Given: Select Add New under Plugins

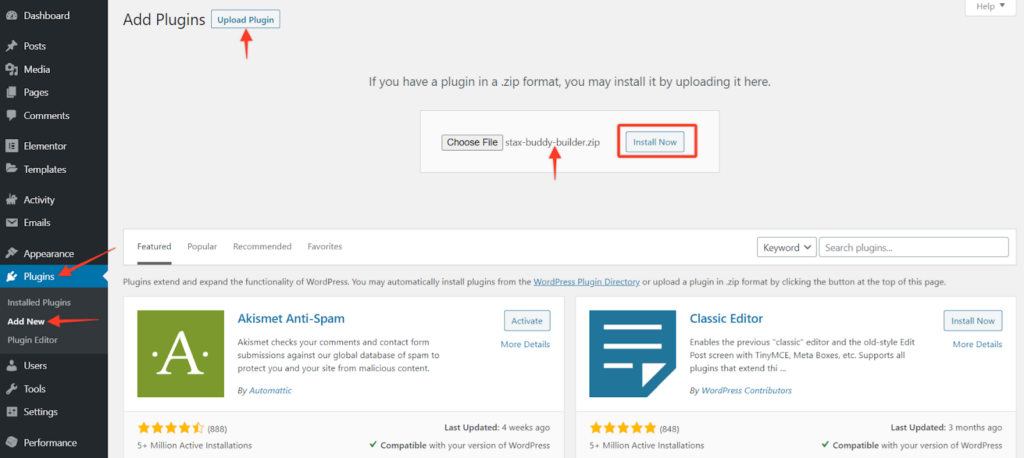Looking at the screenshot, I should coord(26,321).
